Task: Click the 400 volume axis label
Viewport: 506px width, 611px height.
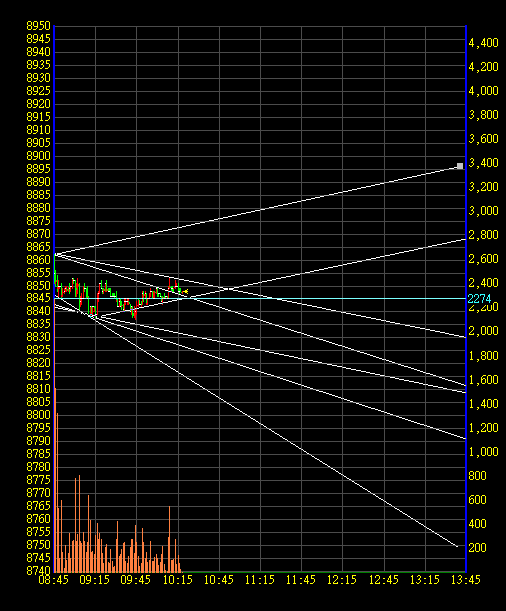Action: (x=478, y=524)
